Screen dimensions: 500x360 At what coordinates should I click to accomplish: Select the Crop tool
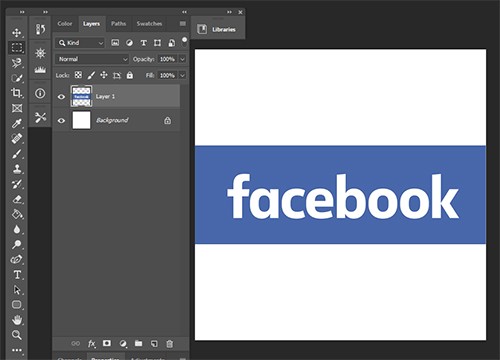click(x=16, y=93)
